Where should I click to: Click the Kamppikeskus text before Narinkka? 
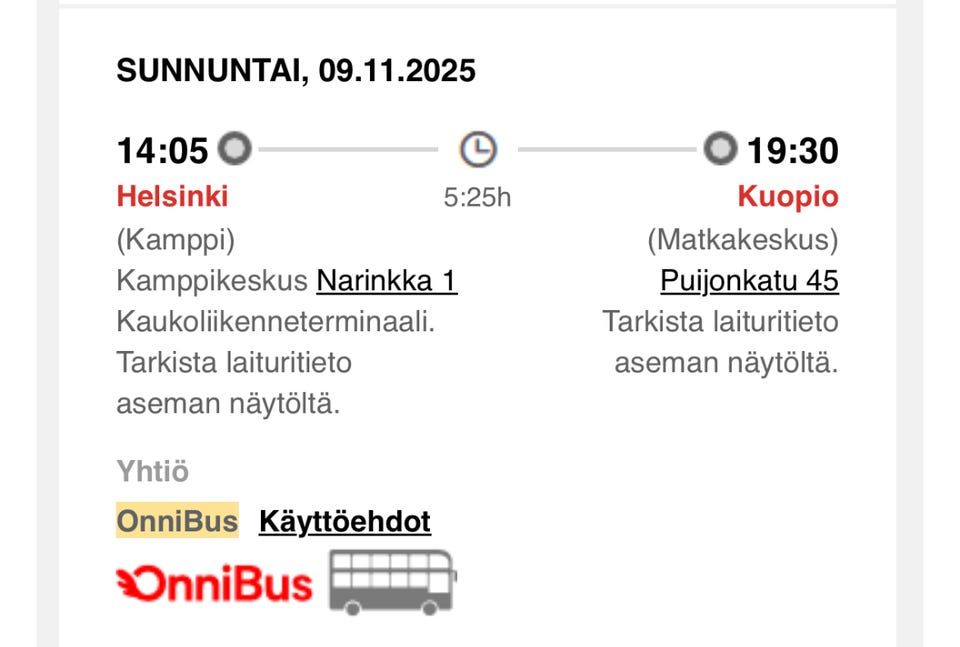[x=212, y=281]
